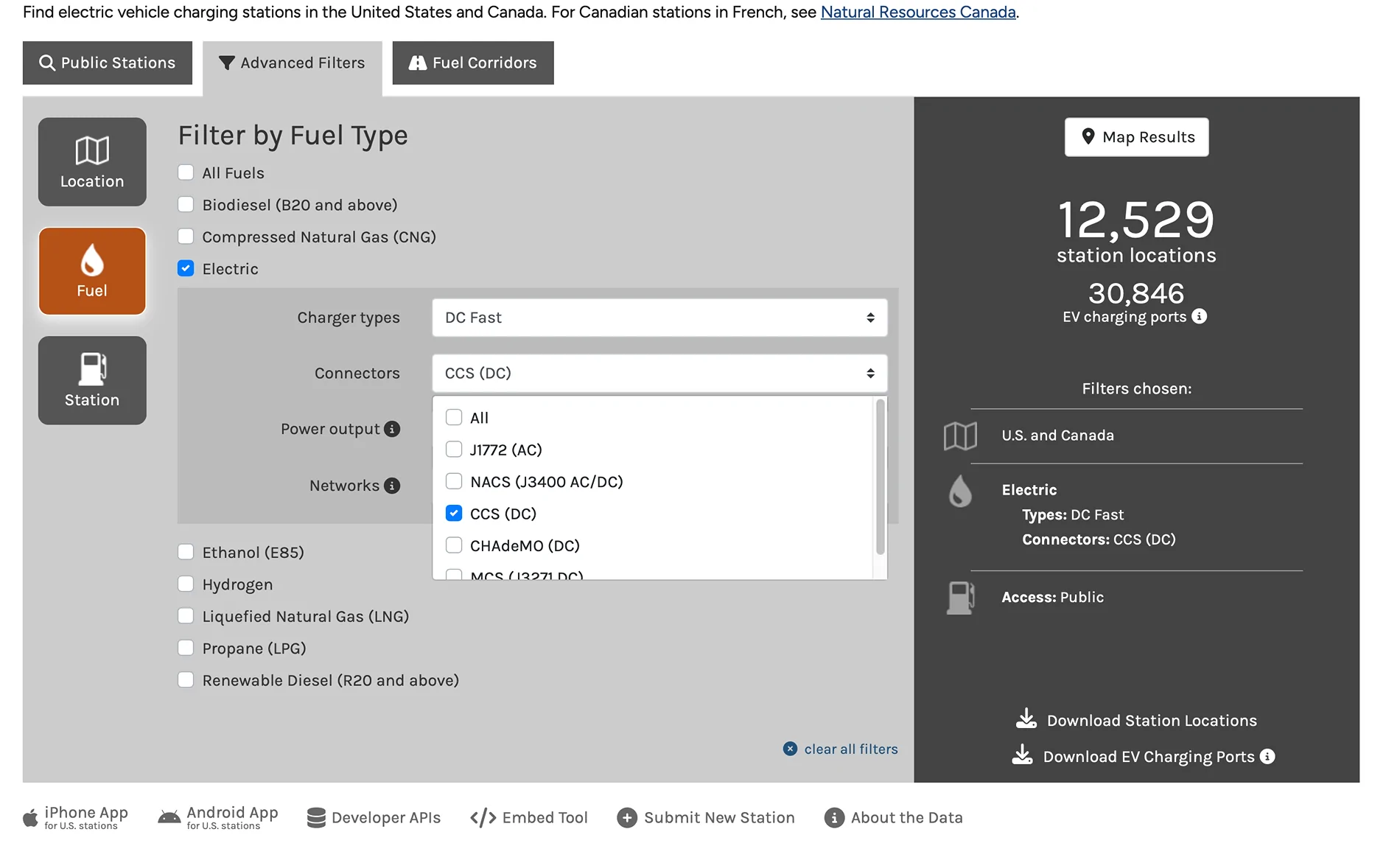Open the Charger types dropdown
Screen dimensions: 1400x860
tap(659, 318)
